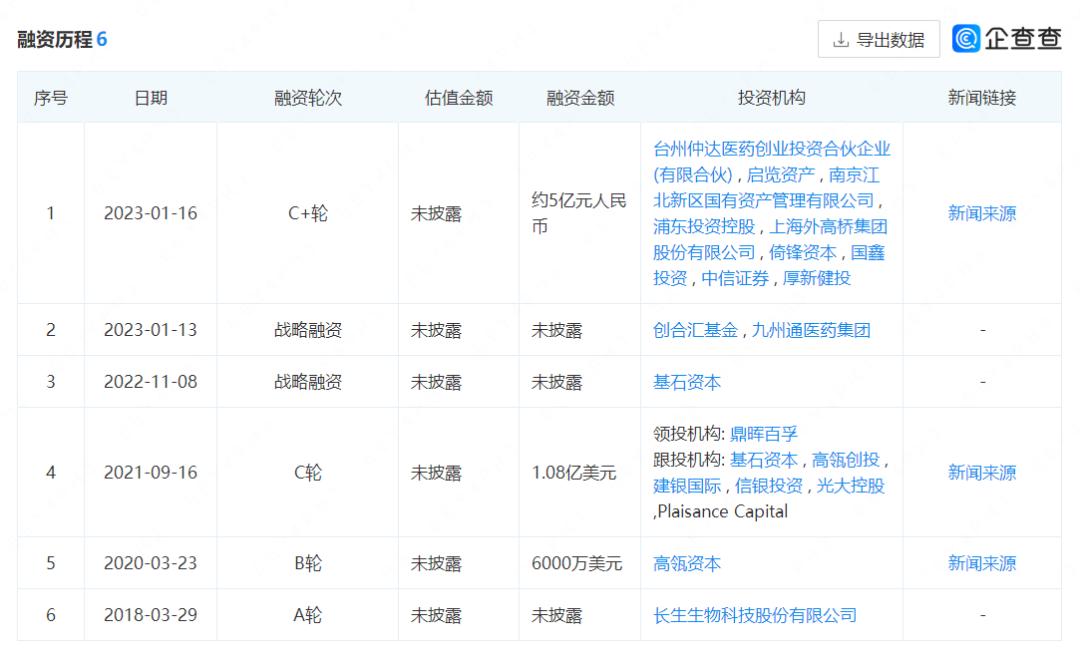Open investor link 厚新健投

(x=817, y=278)
